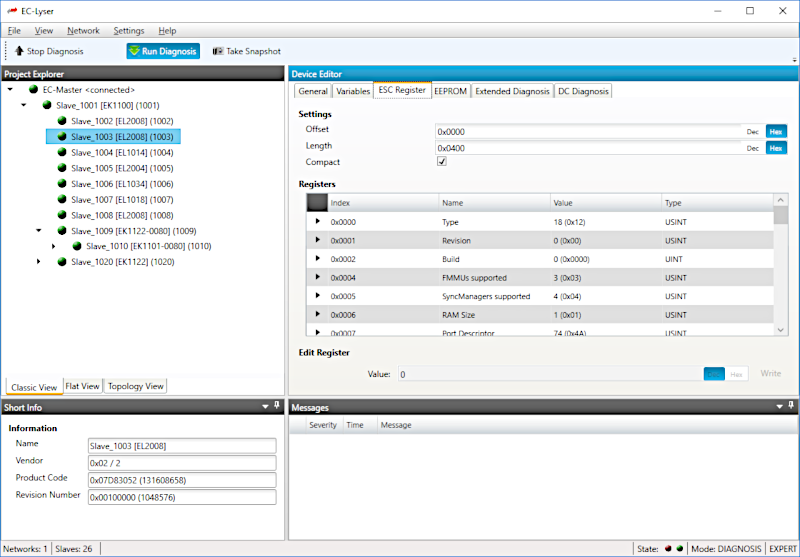Click the select-all corner of Registers table
Viewport: 800px width, 557px height.
316,203
